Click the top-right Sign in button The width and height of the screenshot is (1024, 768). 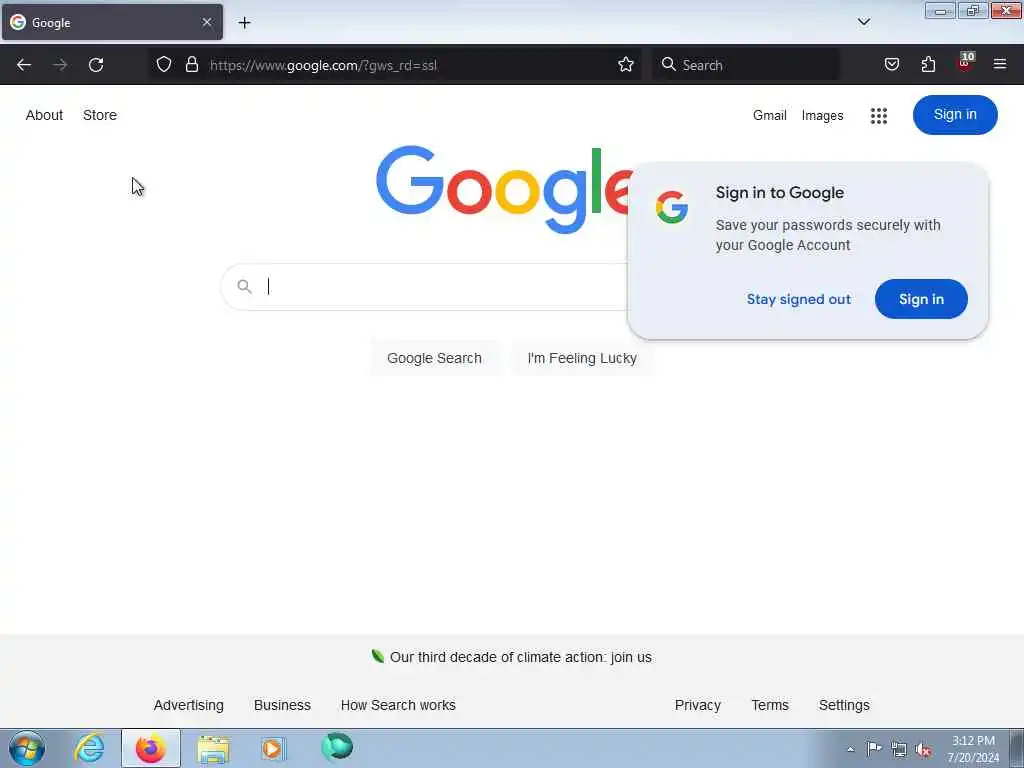955,115
